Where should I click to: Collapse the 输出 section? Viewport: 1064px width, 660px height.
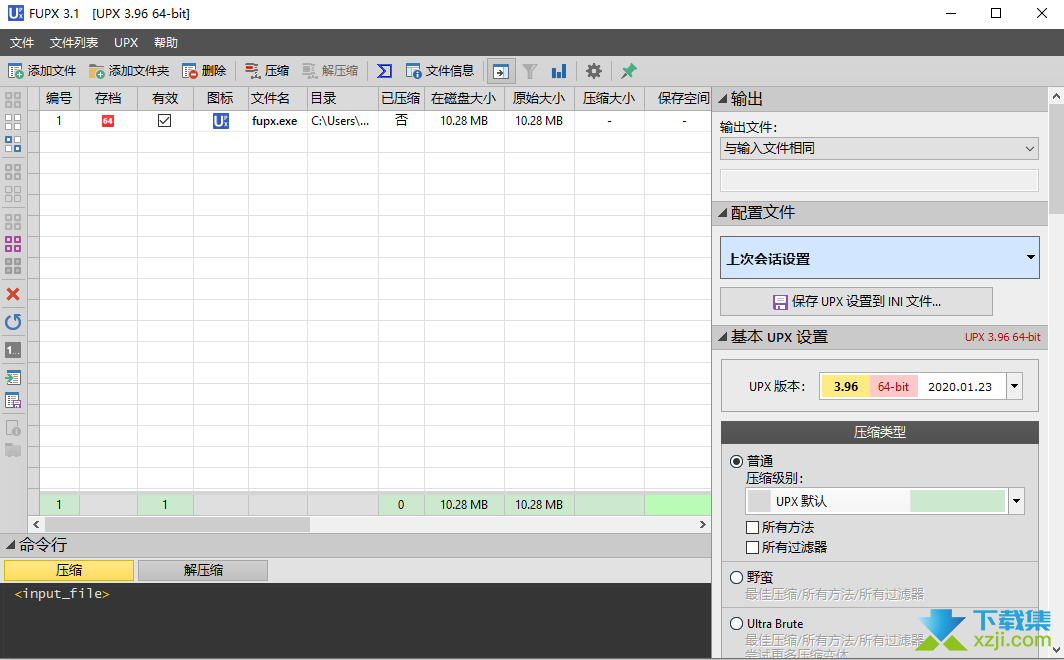coord(723,99)
